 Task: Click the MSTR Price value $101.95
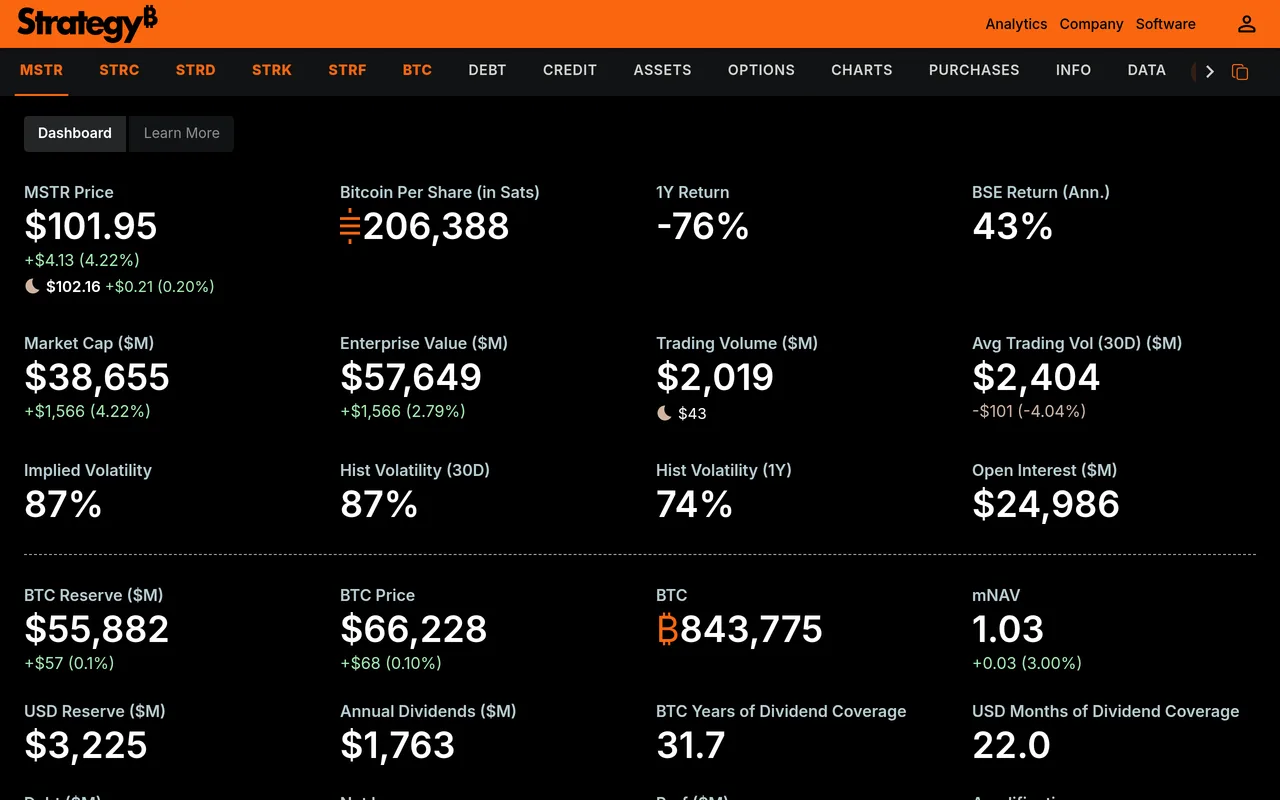click(90, 227)
